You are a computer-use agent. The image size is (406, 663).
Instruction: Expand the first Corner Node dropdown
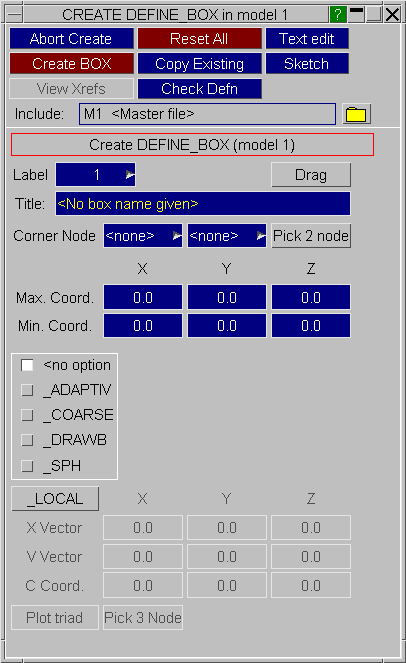coord(143,236)
